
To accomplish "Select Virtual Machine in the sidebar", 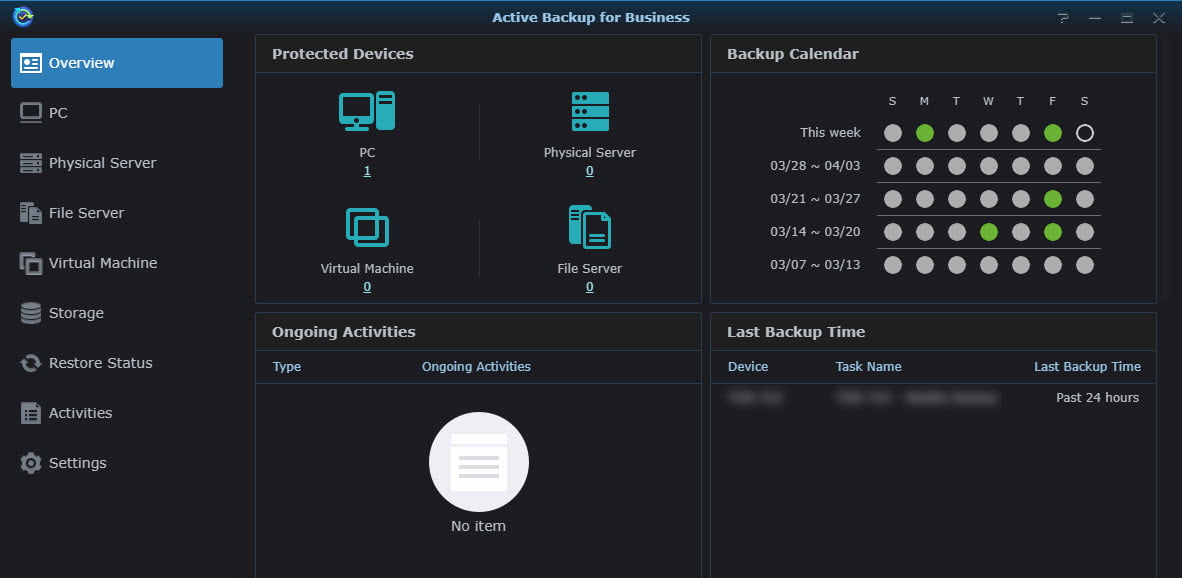I will click(x=102, y=263).
